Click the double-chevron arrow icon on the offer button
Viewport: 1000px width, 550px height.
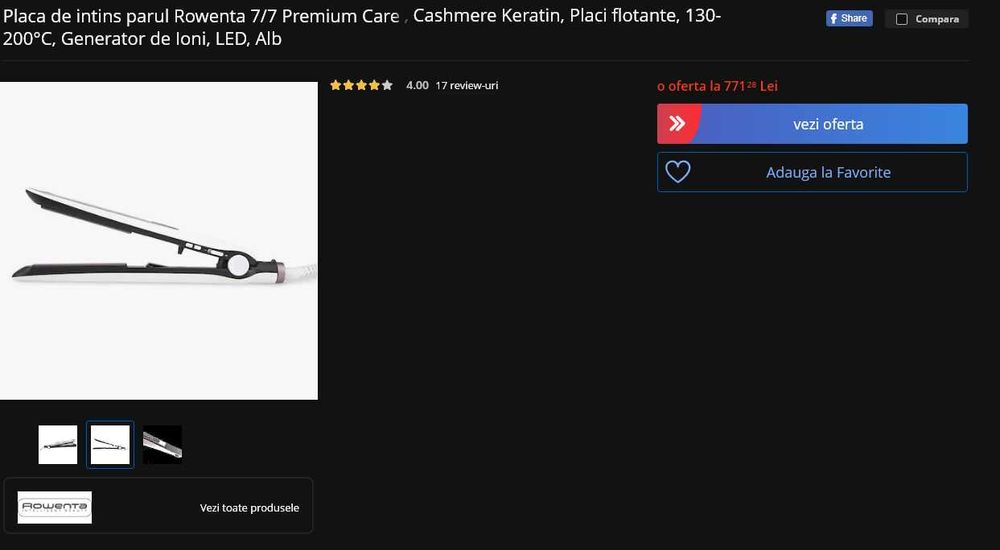(677, 124)
